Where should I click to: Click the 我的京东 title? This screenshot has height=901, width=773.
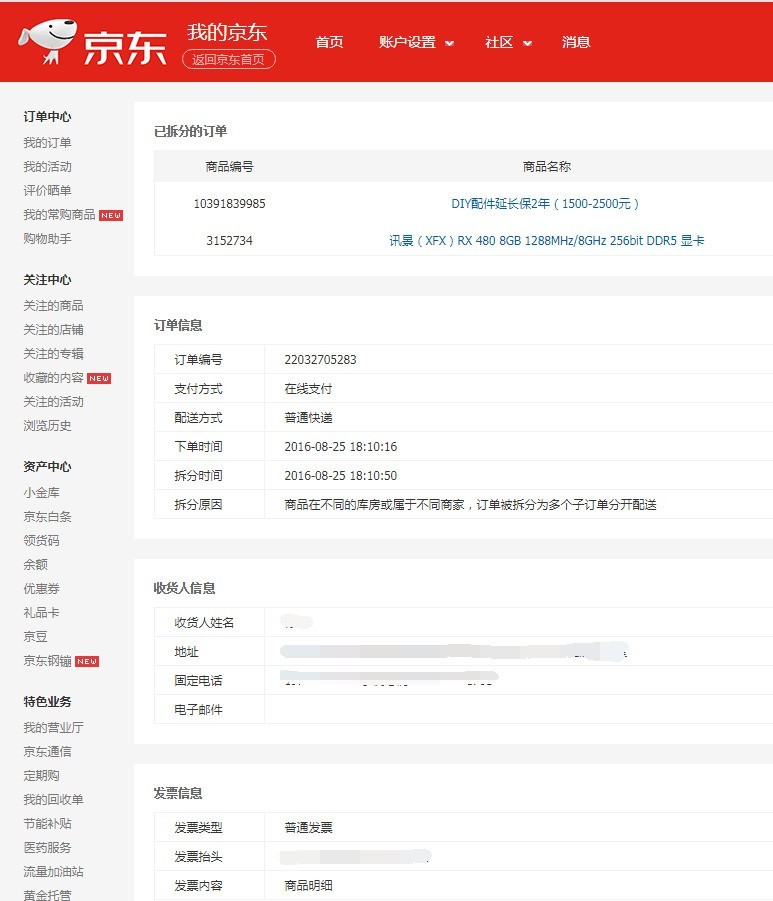point(227,32)
